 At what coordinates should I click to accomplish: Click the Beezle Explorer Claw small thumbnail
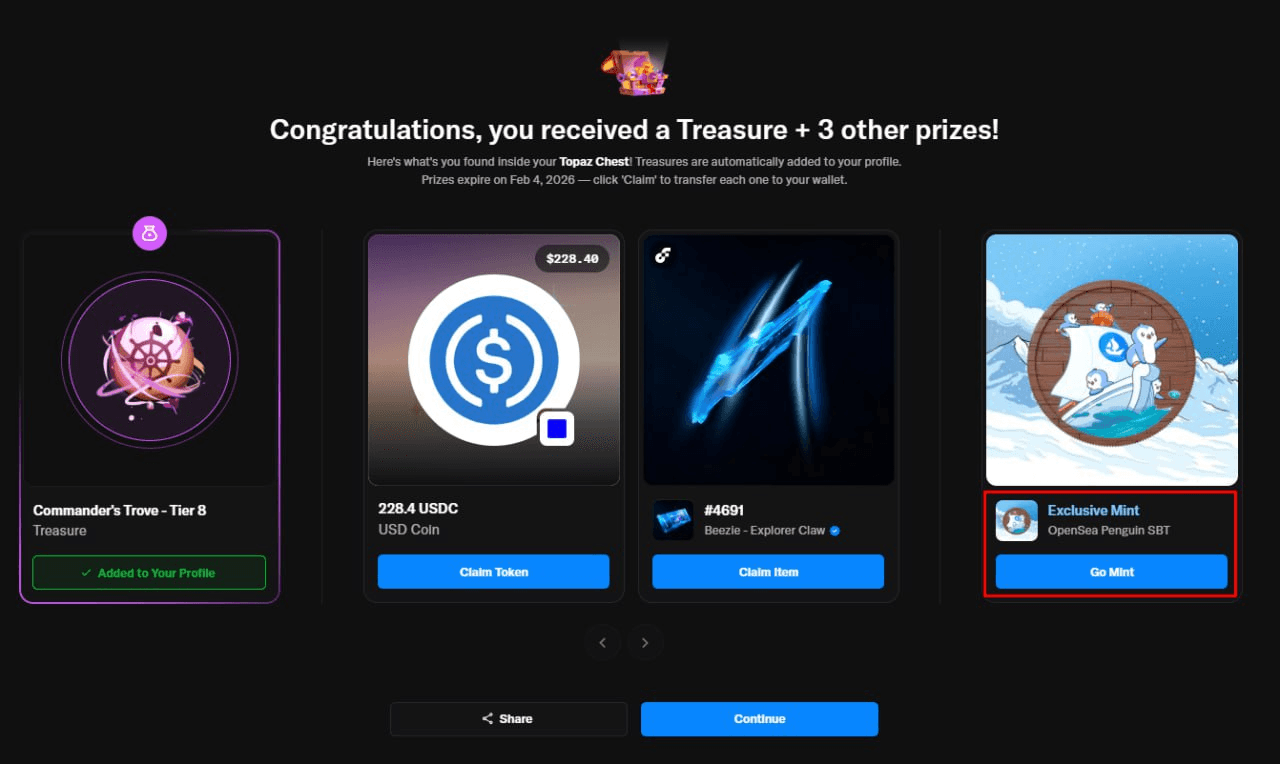673,520
